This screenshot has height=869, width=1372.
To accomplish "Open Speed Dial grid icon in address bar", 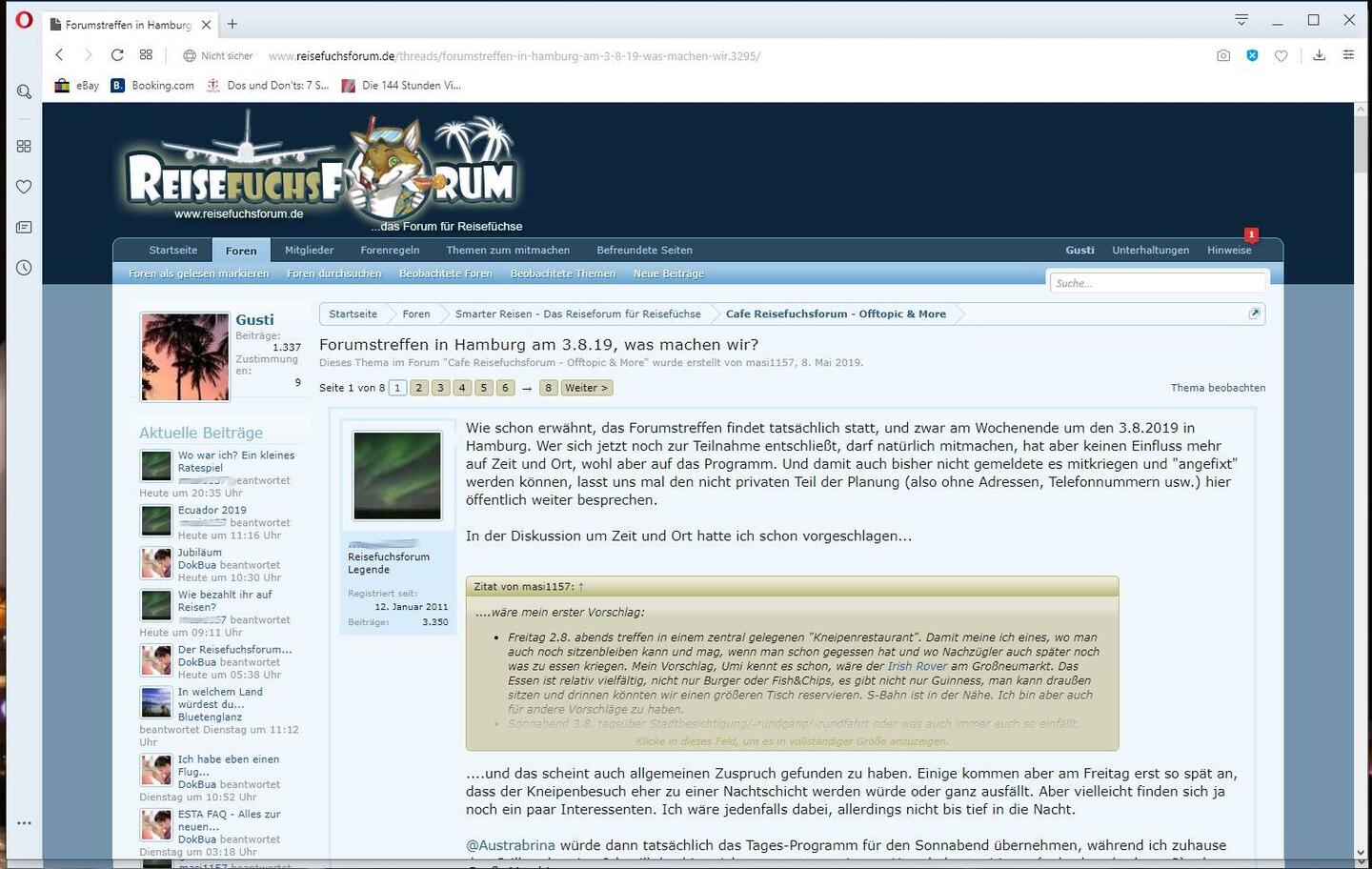I will 146,55.
